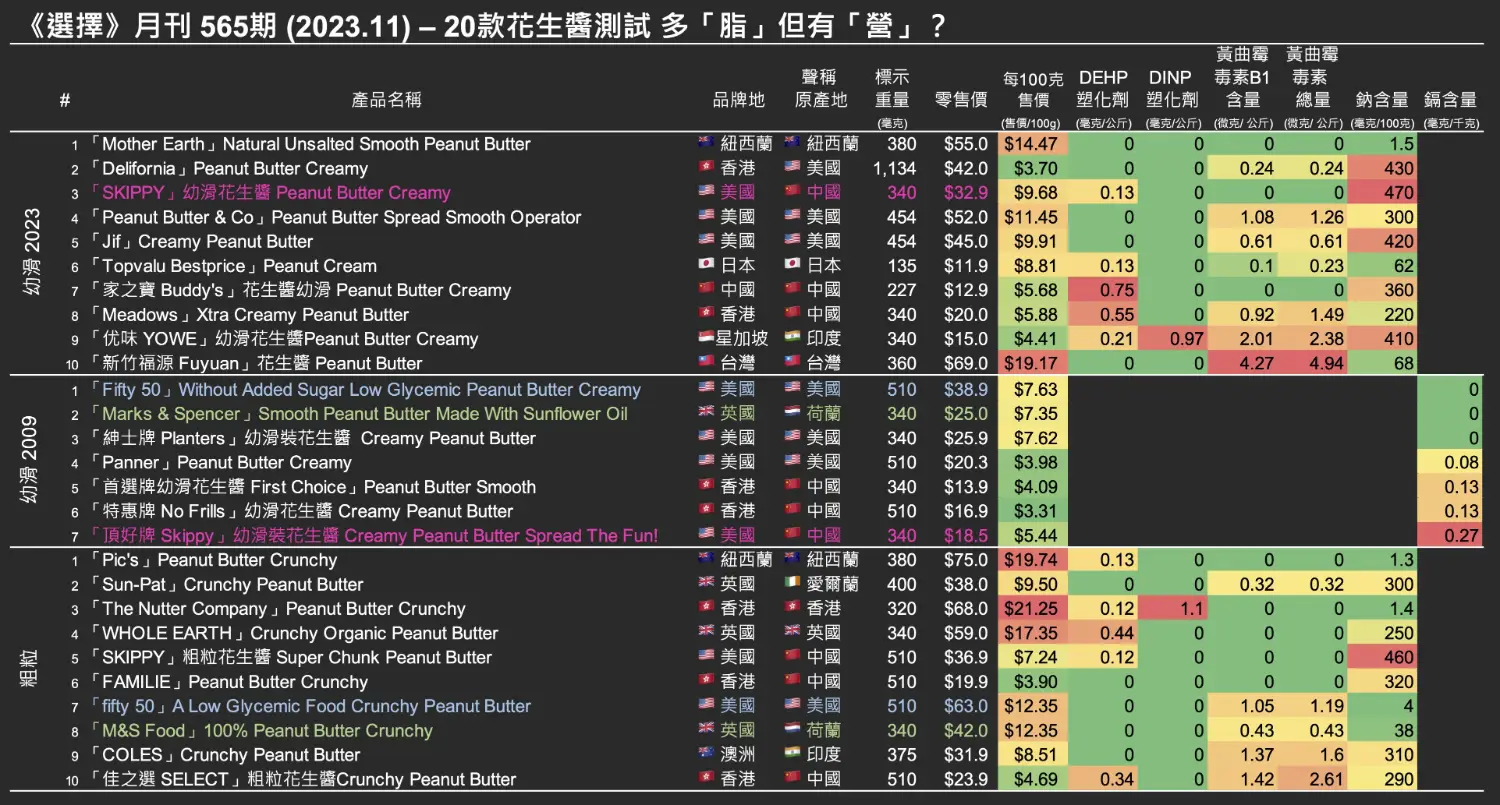Viewport: 1500px width, 805px height.
Task: Click the Singapore flag in the 优味 YOWE row
Action: [706, 339]
